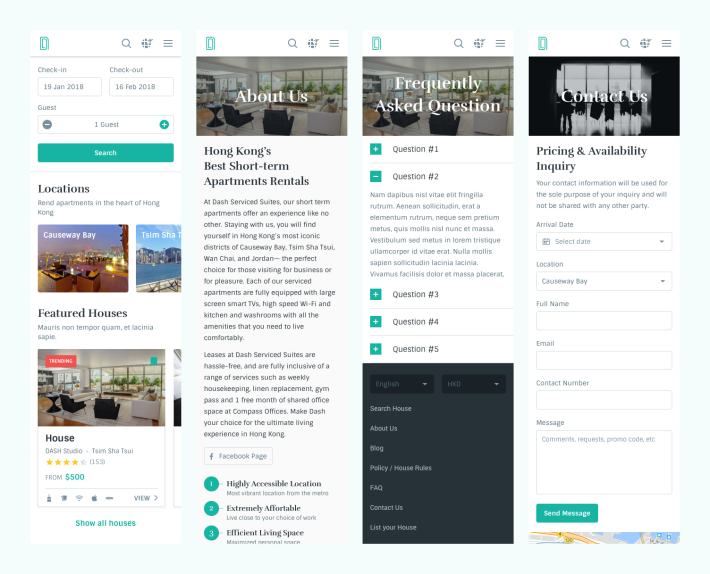Screen dimensions: 710x574
Task: Click the Show all houses link
Action: [105, 523]
